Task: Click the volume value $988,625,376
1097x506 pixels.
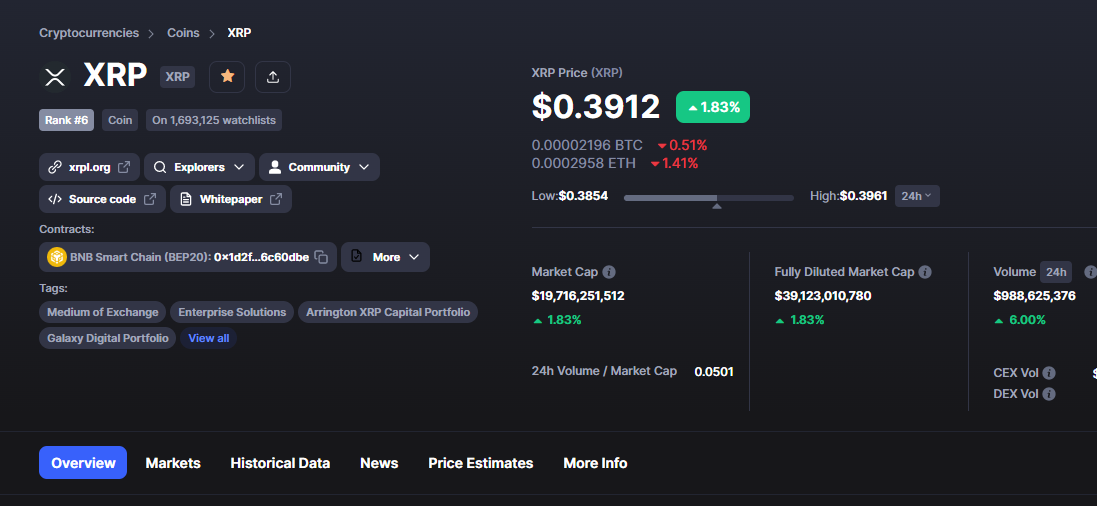Action: pos(1035,295)
